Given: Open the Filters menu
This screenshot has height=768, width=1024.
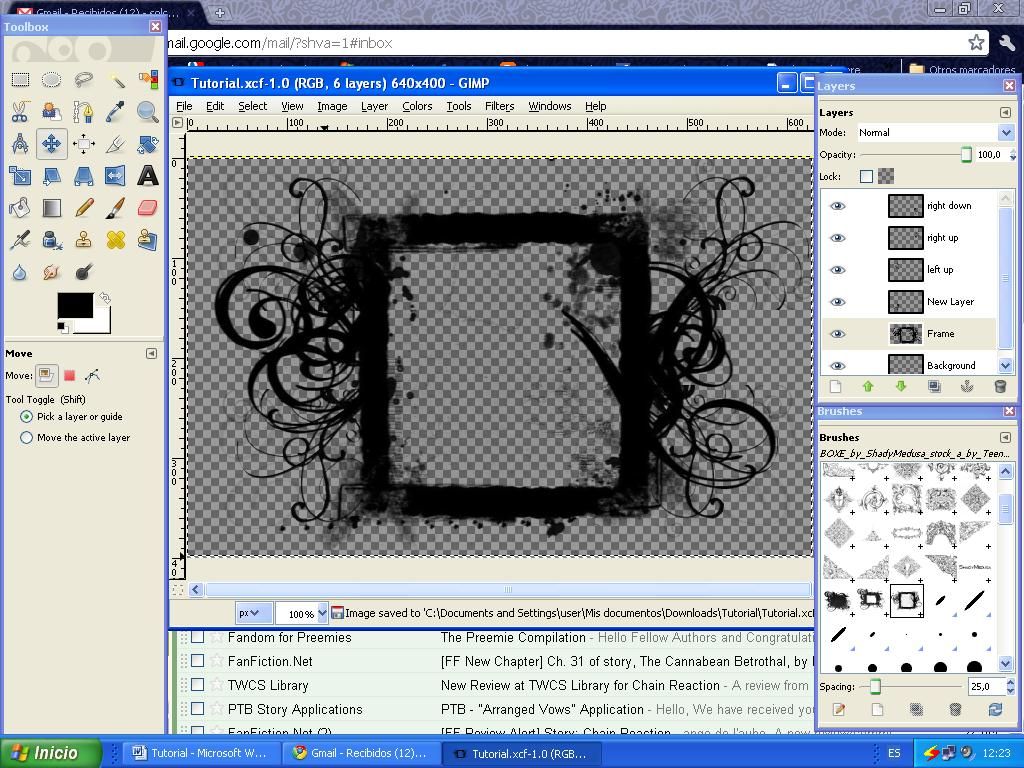Looking at the screenshot, I should pos(499,106).
